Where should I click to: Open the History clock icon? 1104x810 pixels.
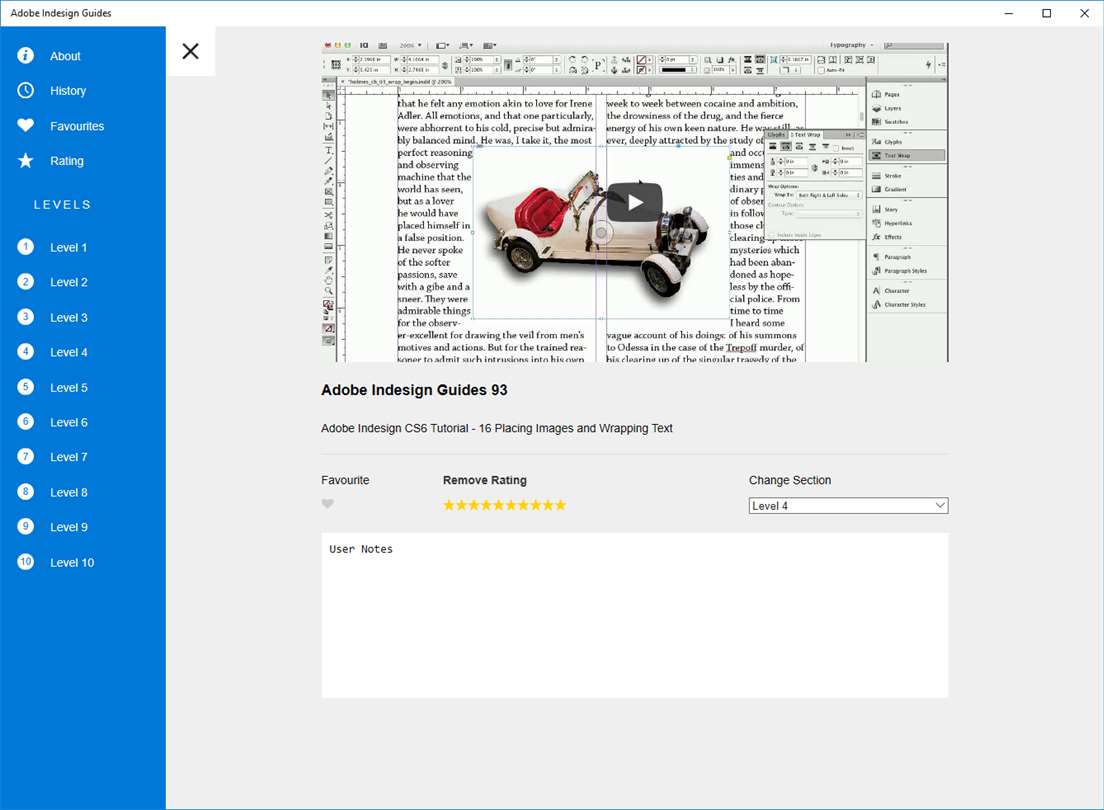coord(25,90)
